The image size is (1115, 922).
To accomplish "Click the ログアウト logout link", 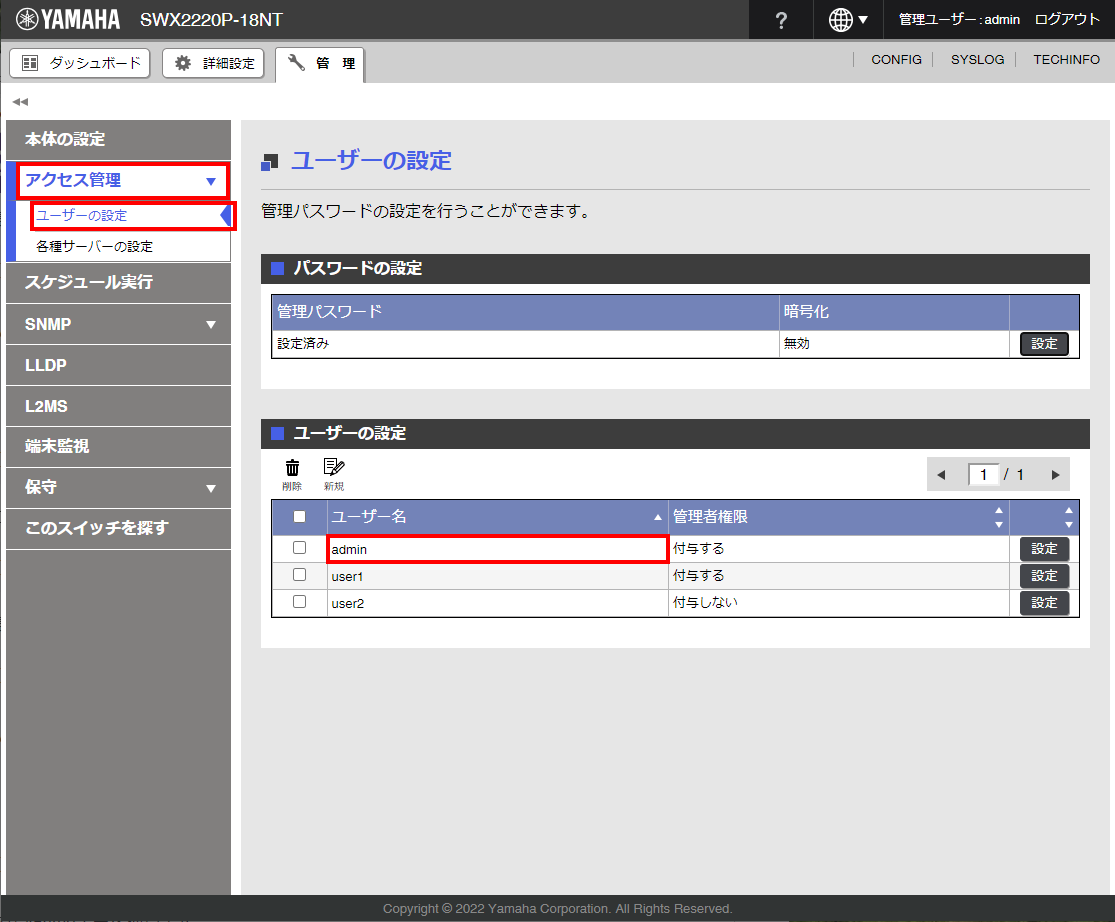I will point(1067,20).
